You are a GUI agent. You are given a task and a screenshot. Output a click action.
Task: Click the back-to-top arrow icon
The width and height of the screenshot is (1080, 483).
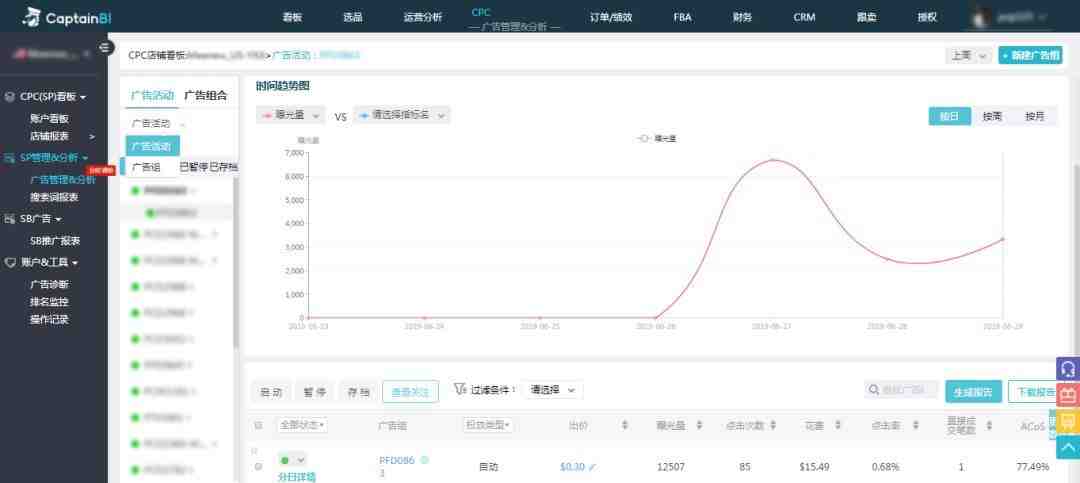1068,448
